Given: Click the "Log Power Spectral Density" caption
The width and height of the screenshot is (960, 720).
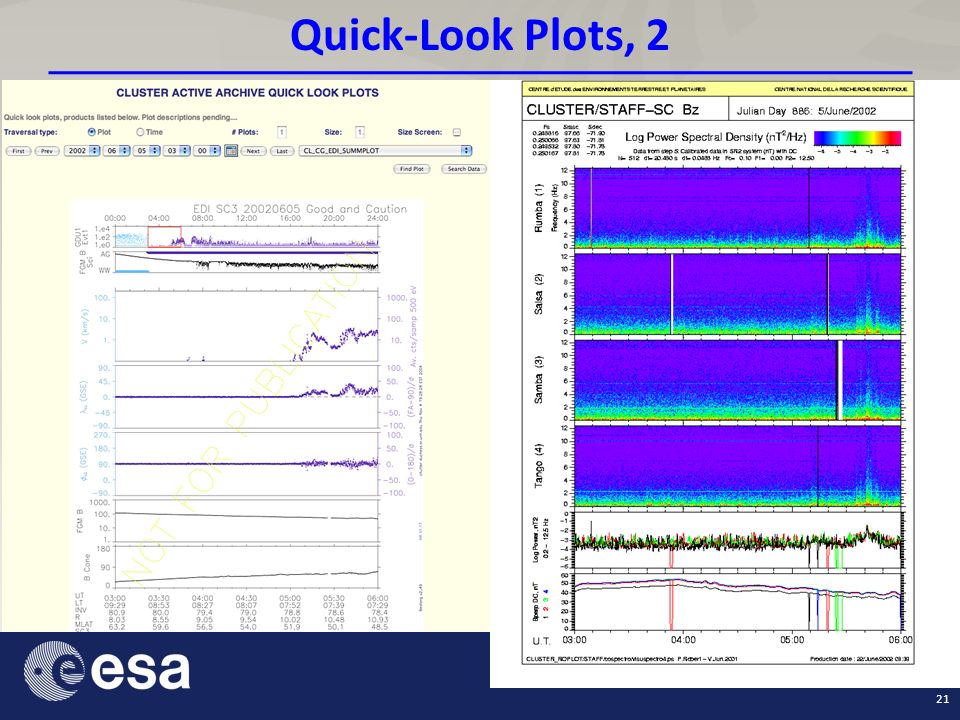Looking at the screenshot, I should pos(715,137).
